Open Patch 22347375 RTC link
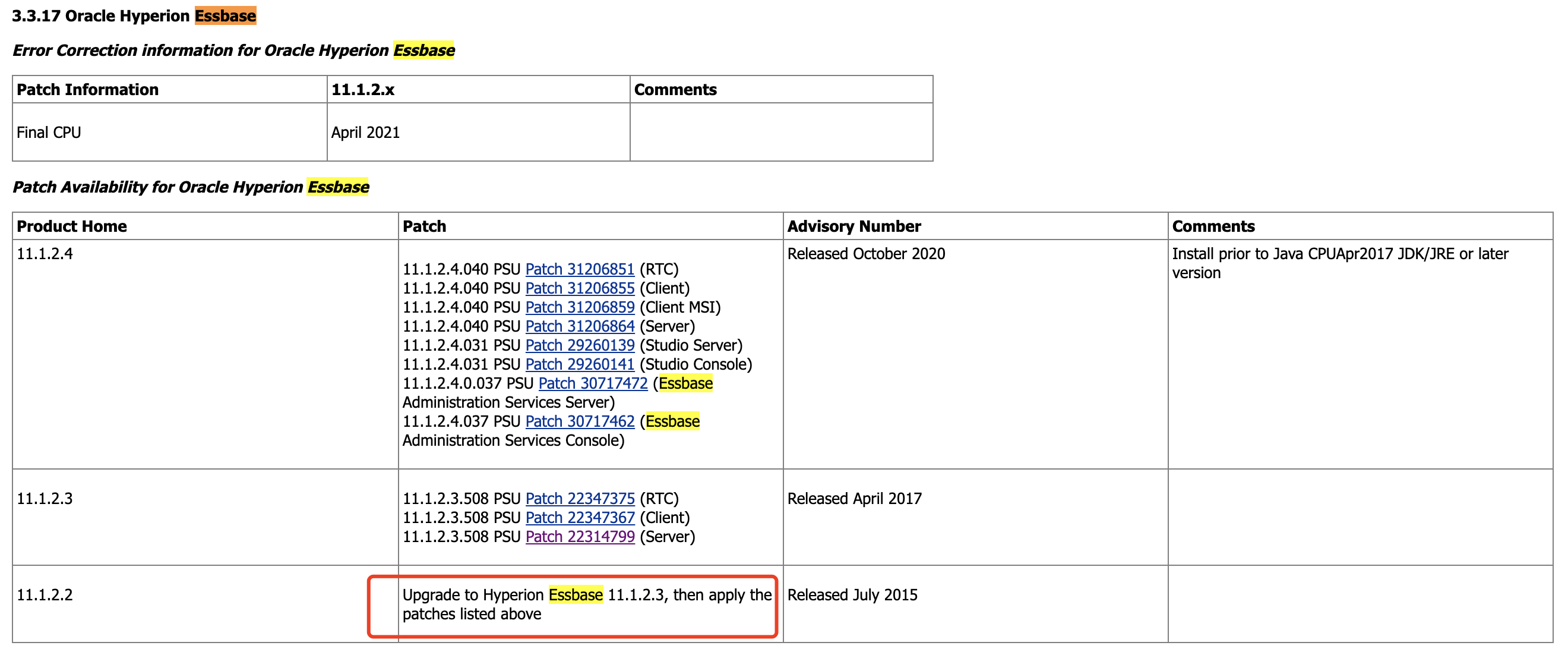 click(580, 499)
